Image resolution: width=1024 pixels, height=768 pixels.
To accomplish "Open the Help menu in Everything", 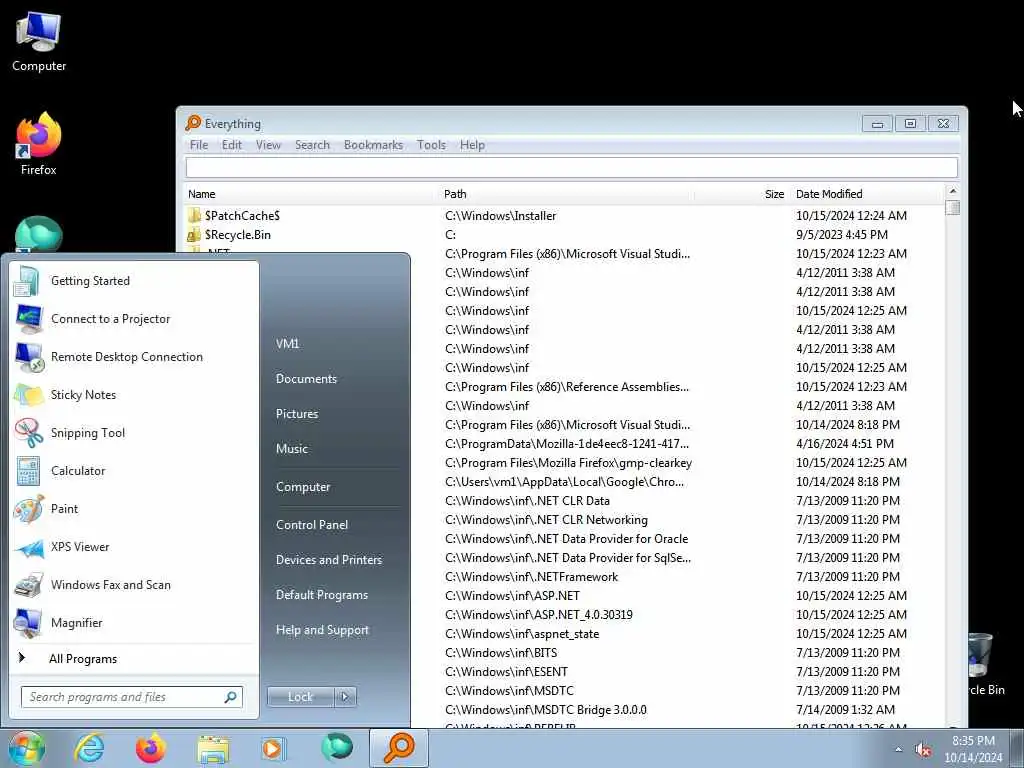I will tap(472, 145).
